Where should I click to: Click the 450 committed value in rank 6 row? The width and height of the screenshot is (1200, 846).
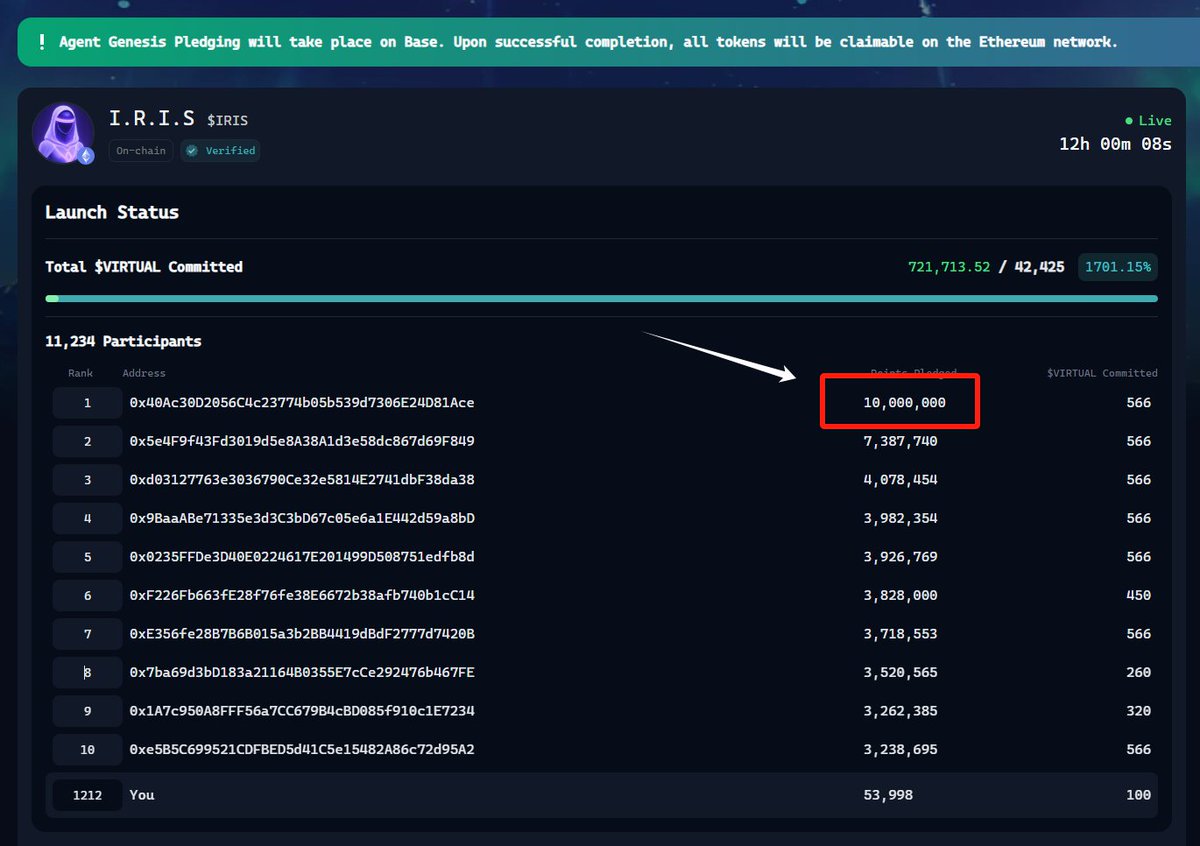1138,595
